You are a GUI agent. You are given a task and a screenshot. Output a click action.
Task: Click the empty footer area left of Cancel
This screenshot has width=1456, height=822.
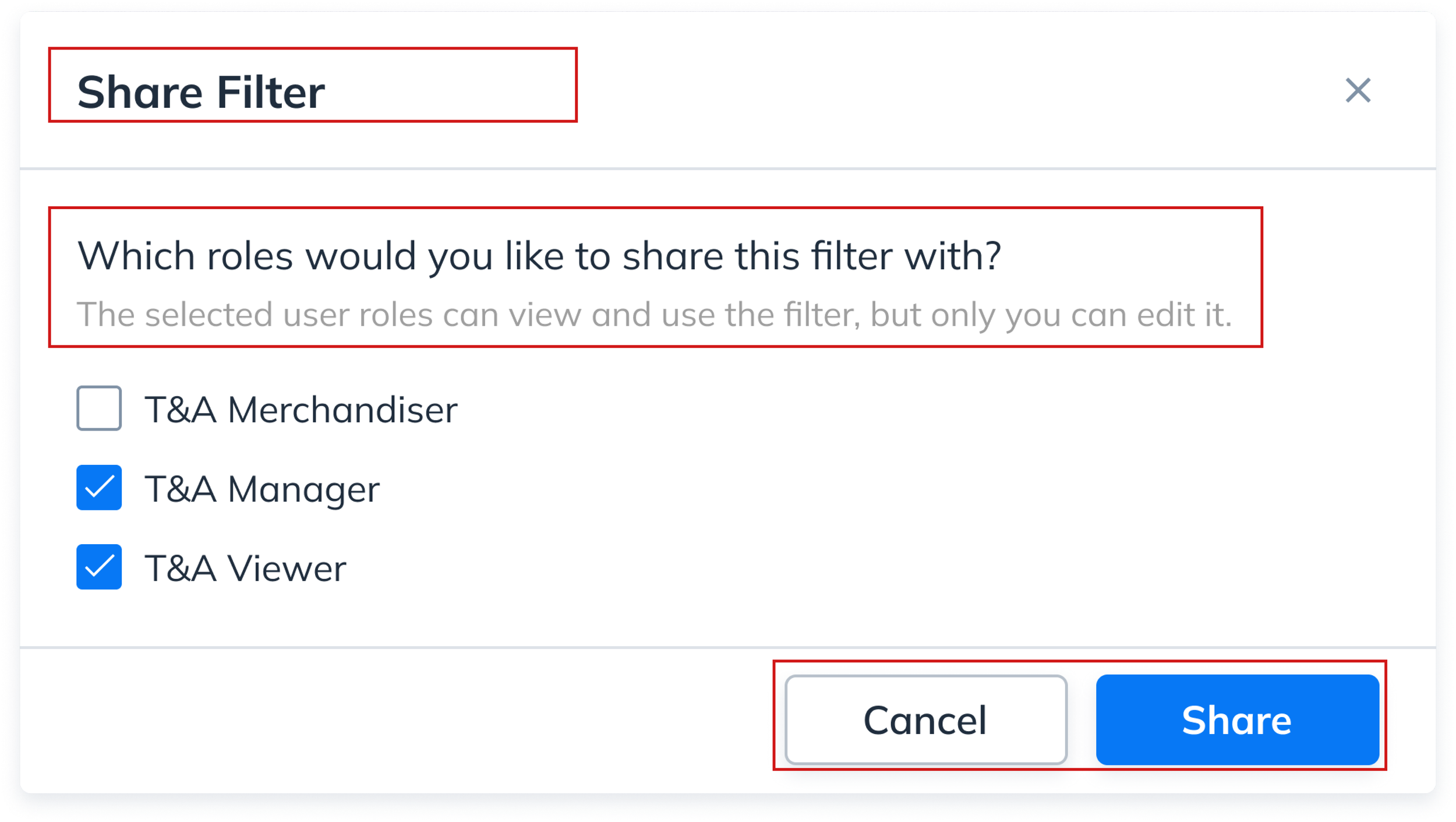[396, 719]
